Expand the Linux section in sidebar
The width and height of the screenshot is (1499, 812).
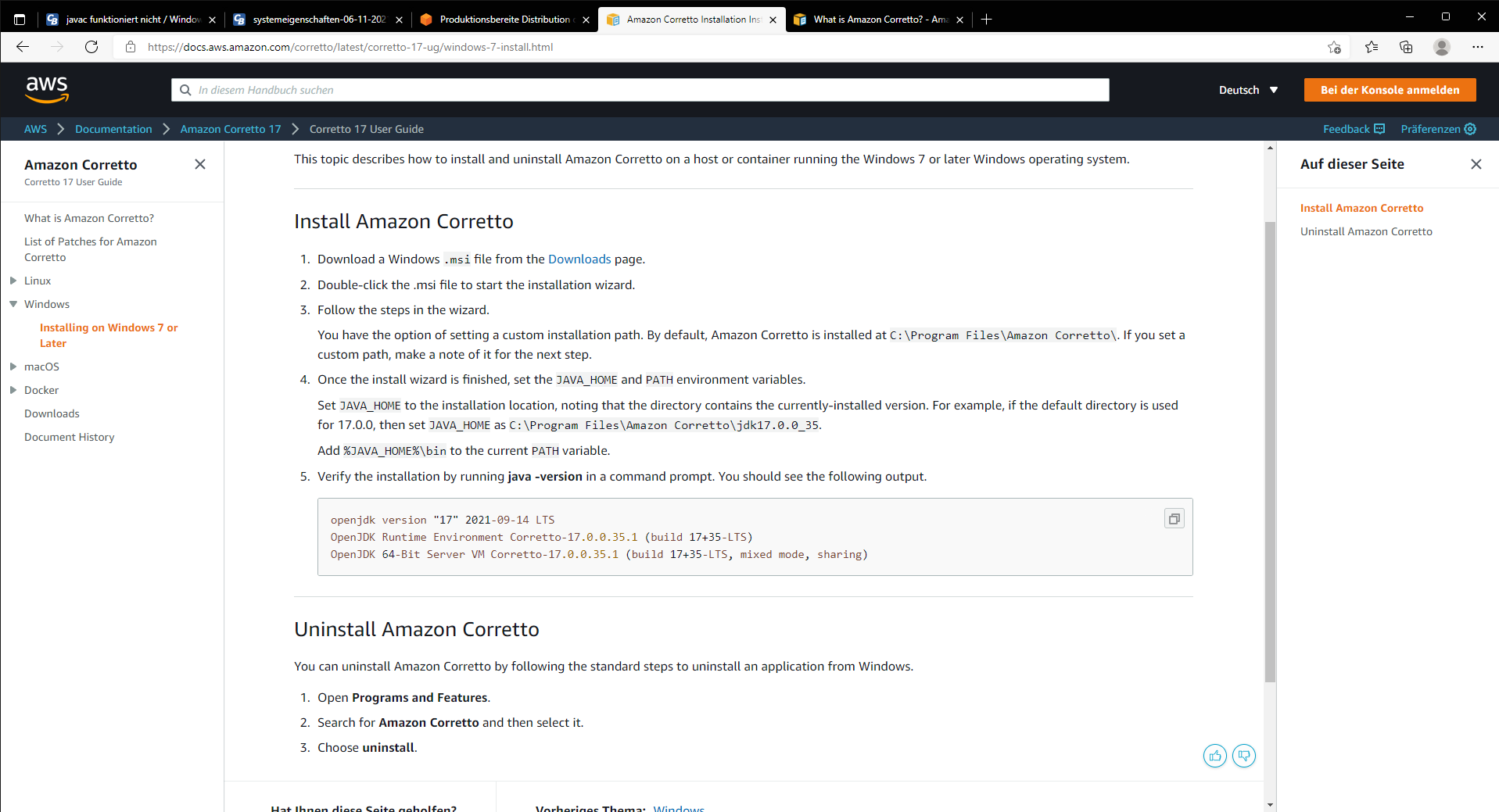[x=13, y=281]
